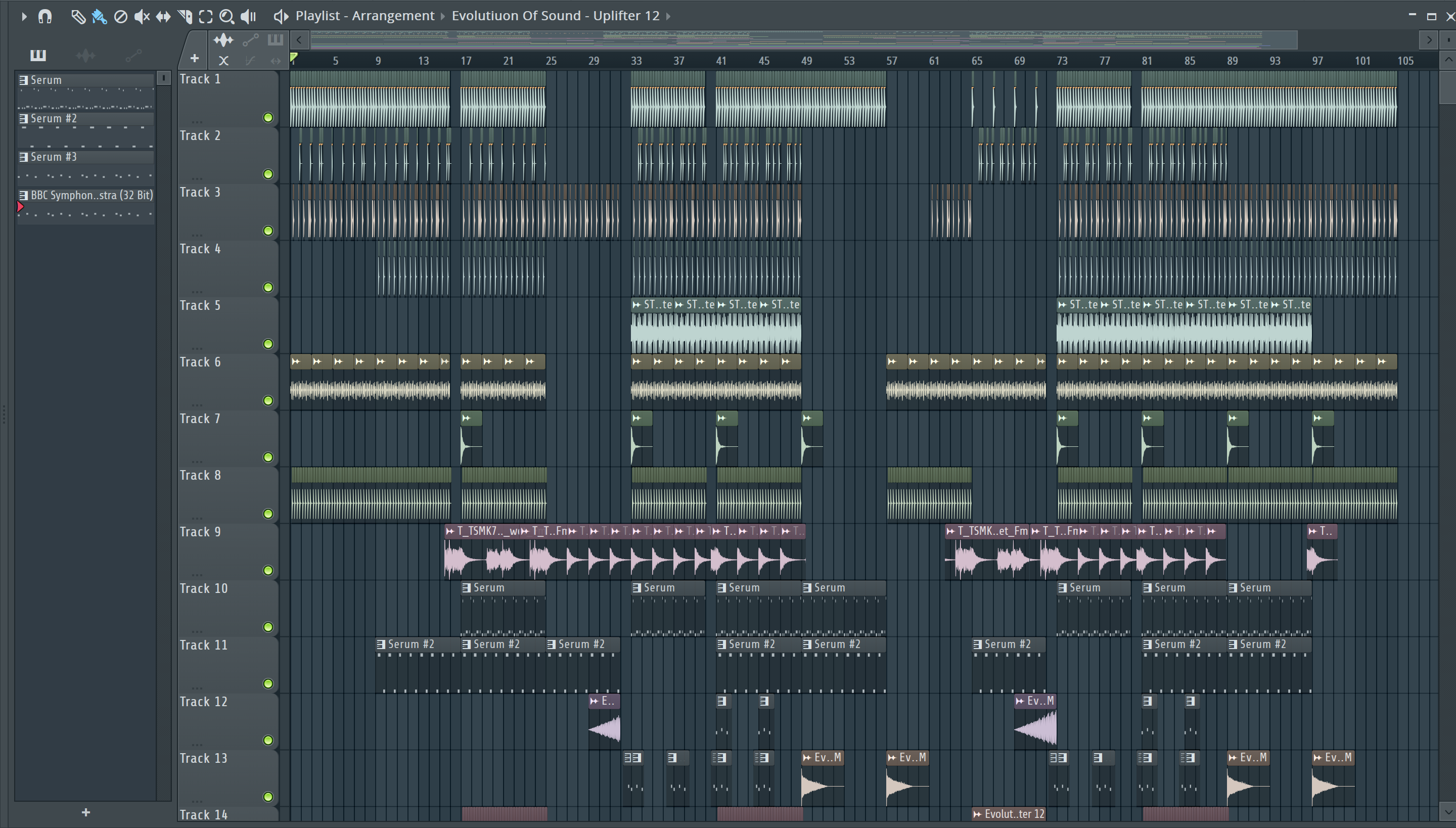Click the stretch arrows icon

click(276, 60)
